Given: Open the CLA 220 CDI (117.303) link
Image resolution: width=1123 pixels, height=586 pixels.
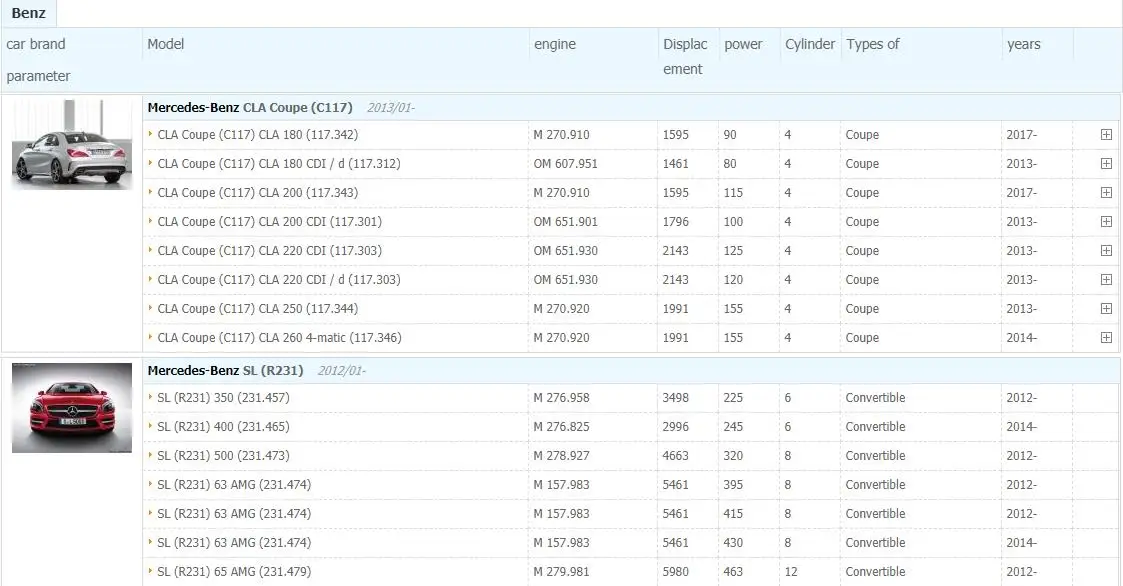Looking at the screenshot, I should pyautogui.click(x=269, y=251).
